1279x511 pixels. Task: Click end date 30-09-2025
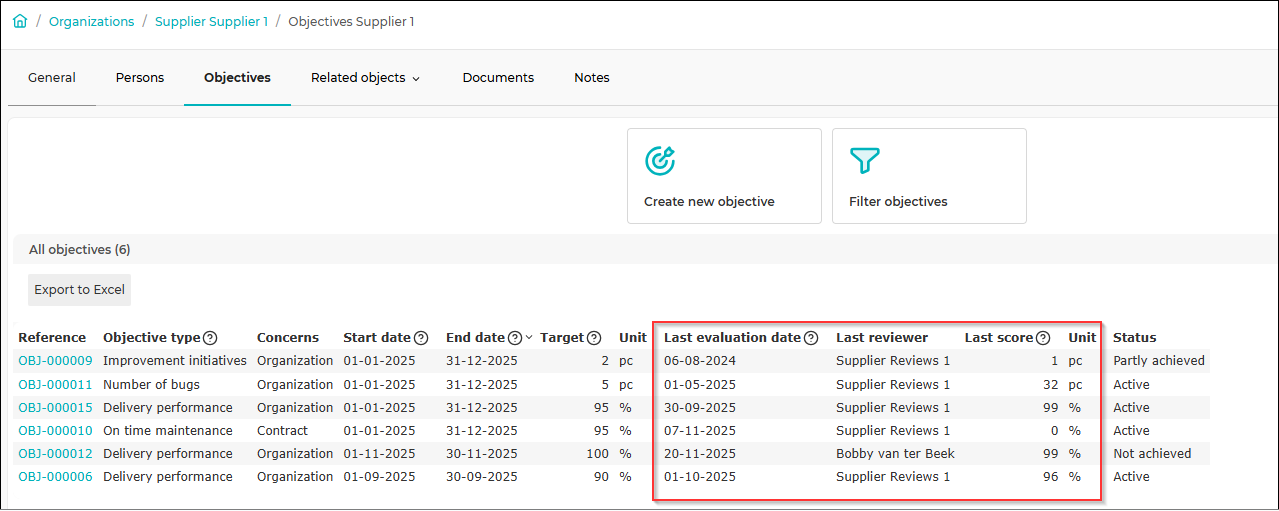point(482,477)
